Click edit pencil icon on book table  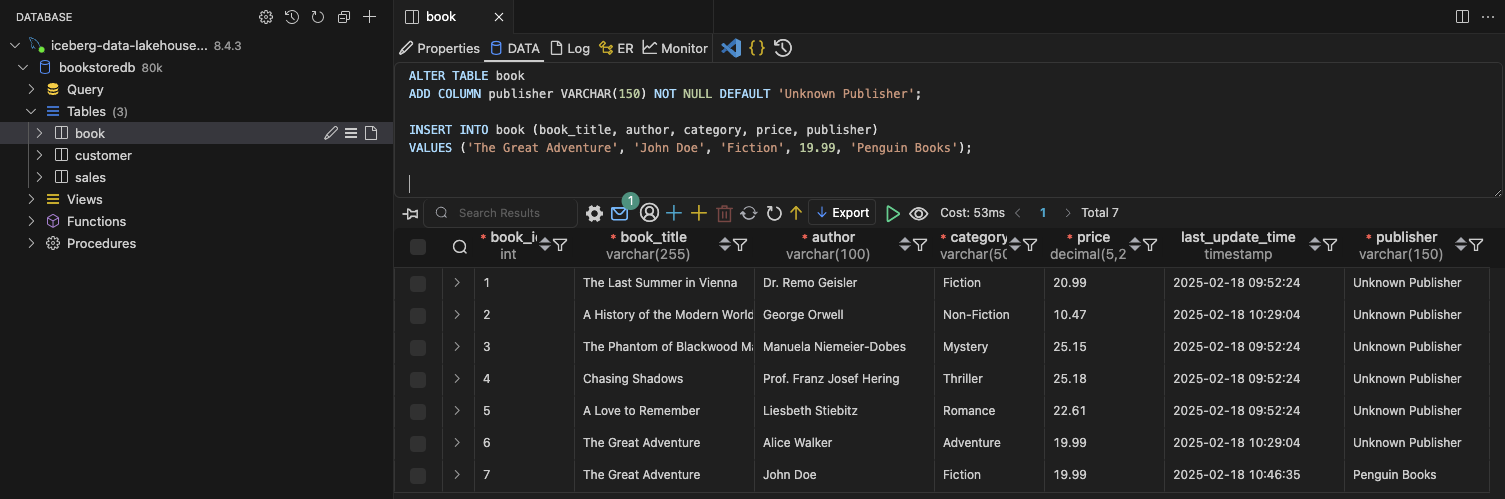(x=331, y=133)
